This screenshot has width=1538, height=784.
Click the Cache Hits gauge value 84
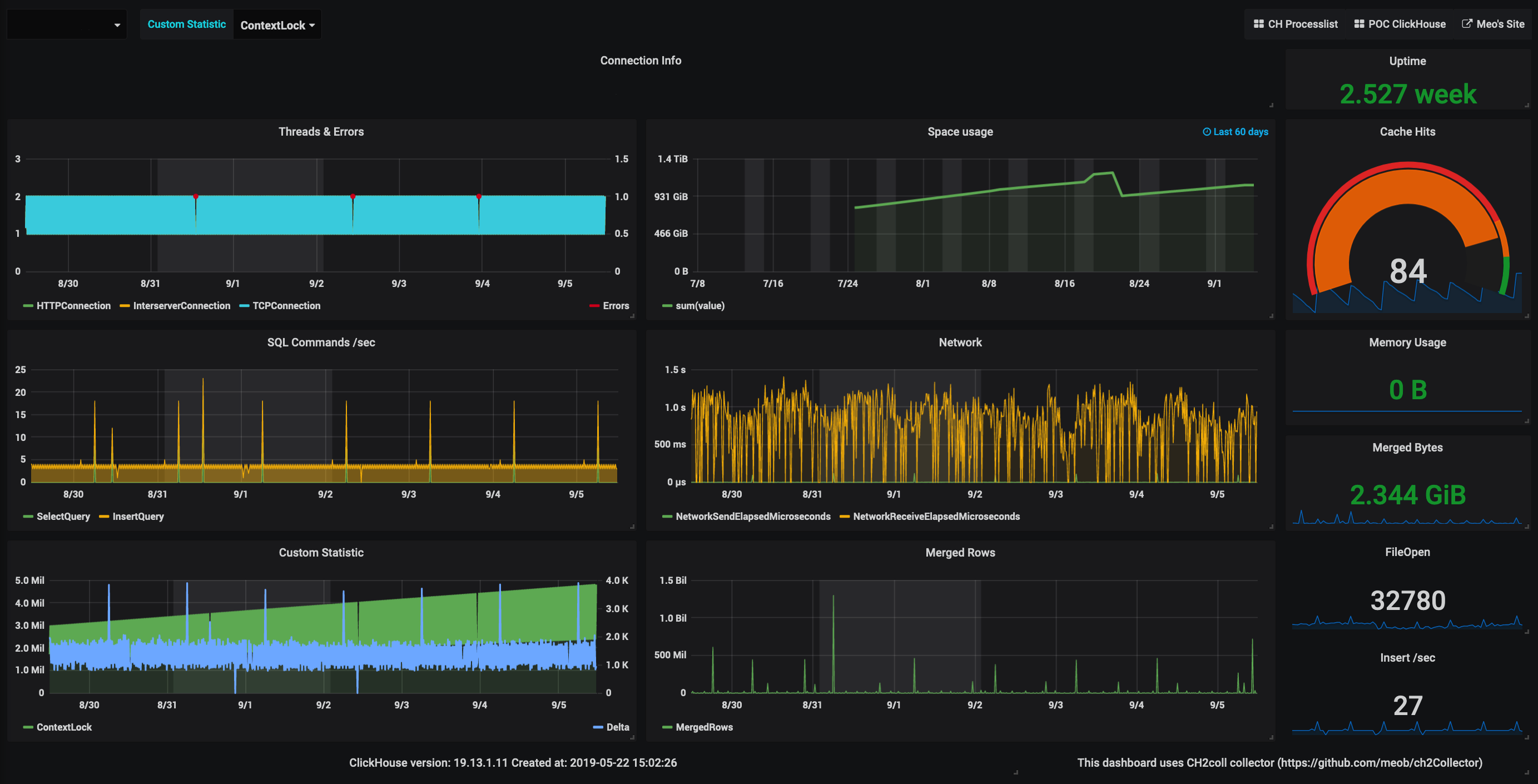coord(1407,270)
